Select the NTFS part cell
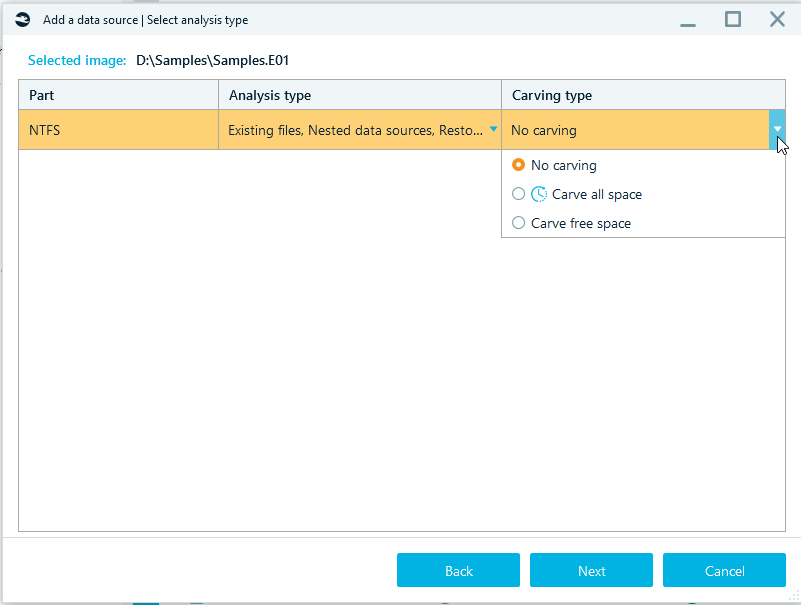 tap(119, 130)
